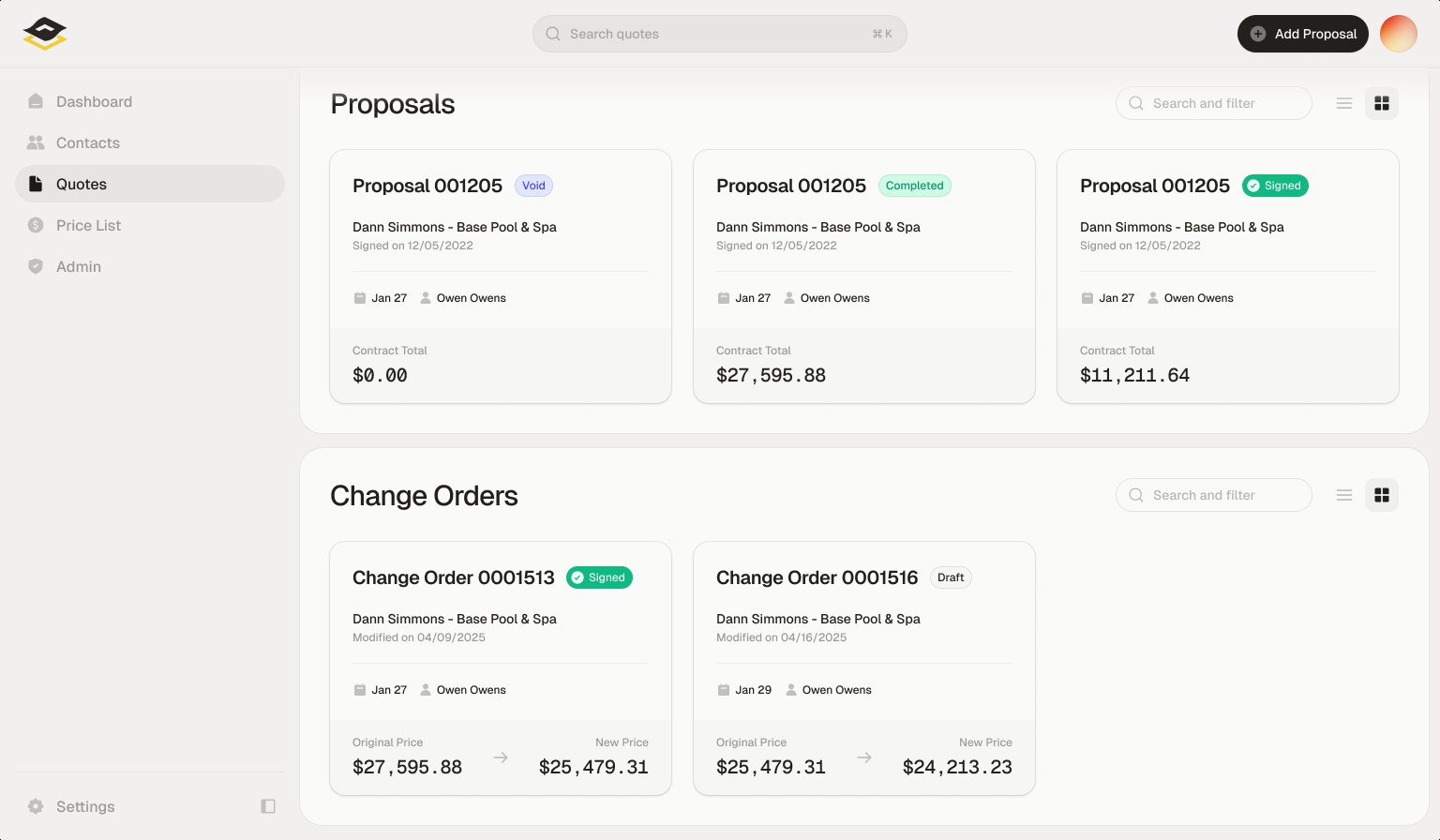The image size is (1440, 840).
Task: Switch Proposals section to grid view
Action: 1382,103
